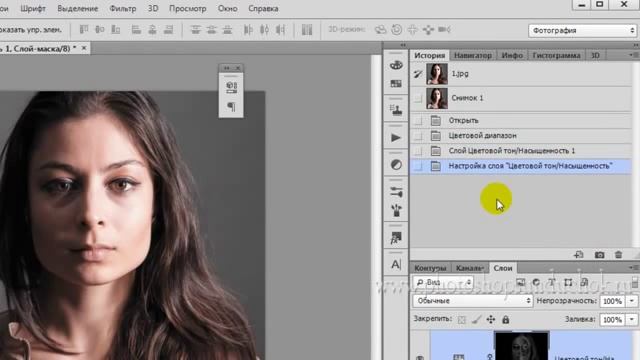Select history state Слой Цветовой тон/Насыщенность 1
This screenshot has height=360, width=640.
pyautogui.click(x=521, y=151)
